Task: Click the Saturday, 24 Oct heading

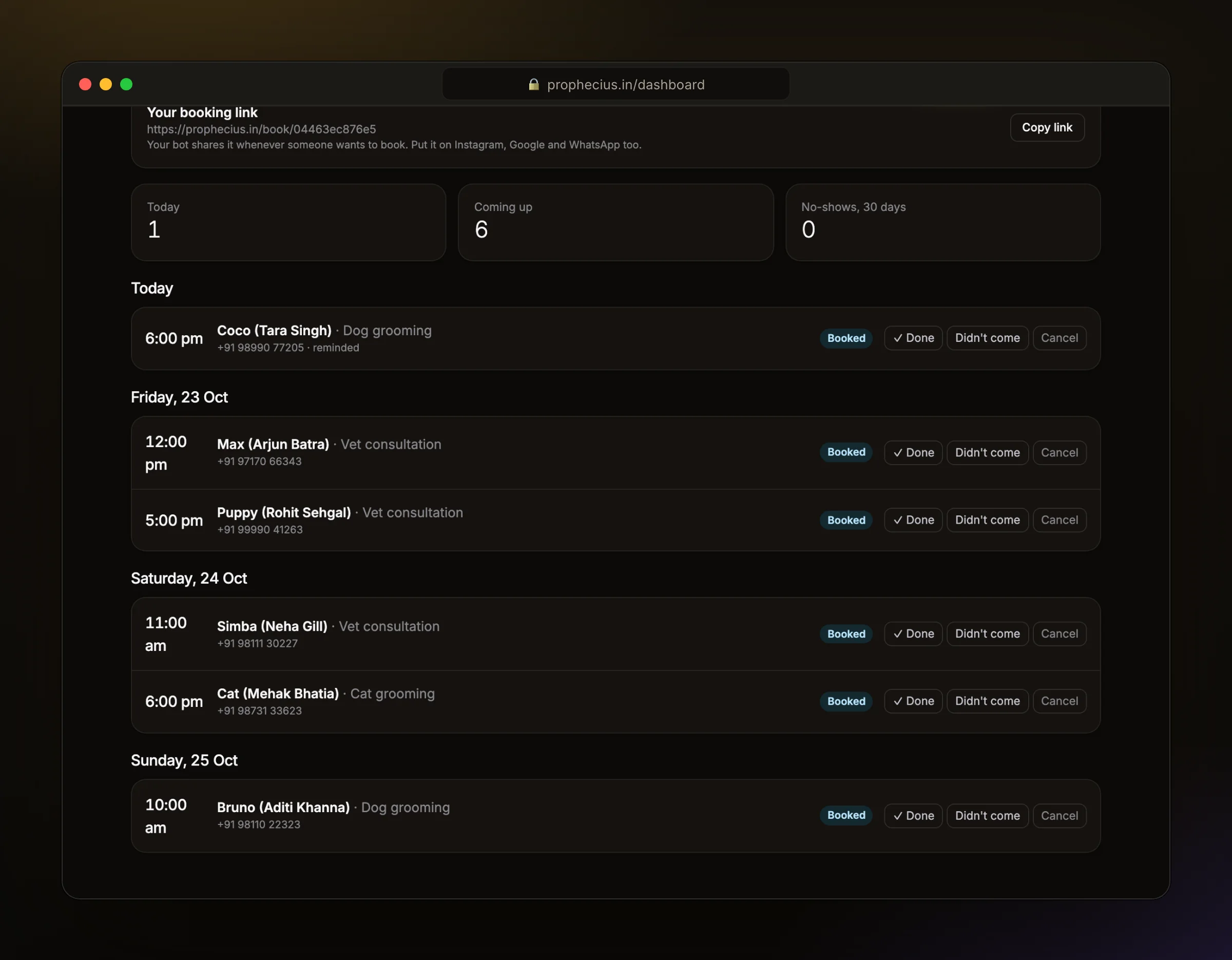Action: [189, 579]
